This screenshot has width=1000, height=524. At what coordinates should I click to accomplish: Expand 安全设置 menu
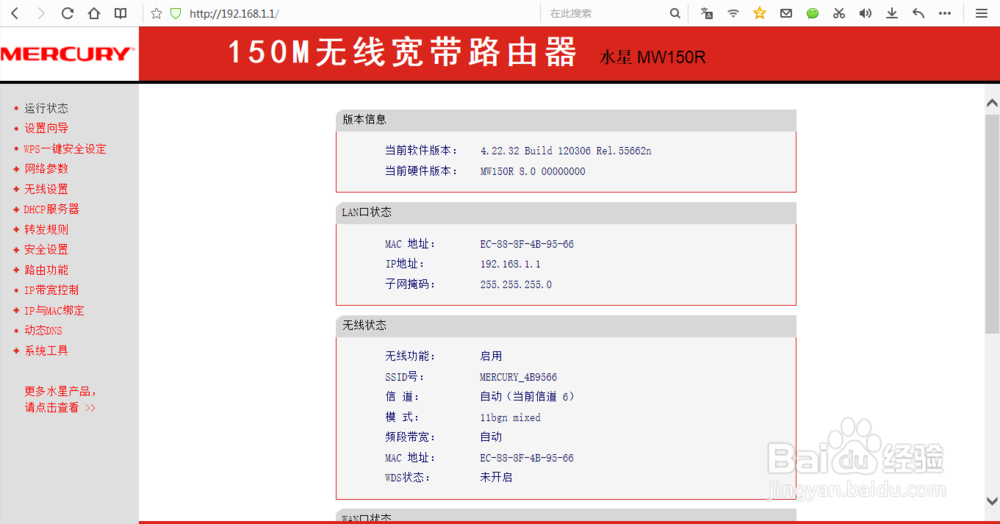[46, 249]
